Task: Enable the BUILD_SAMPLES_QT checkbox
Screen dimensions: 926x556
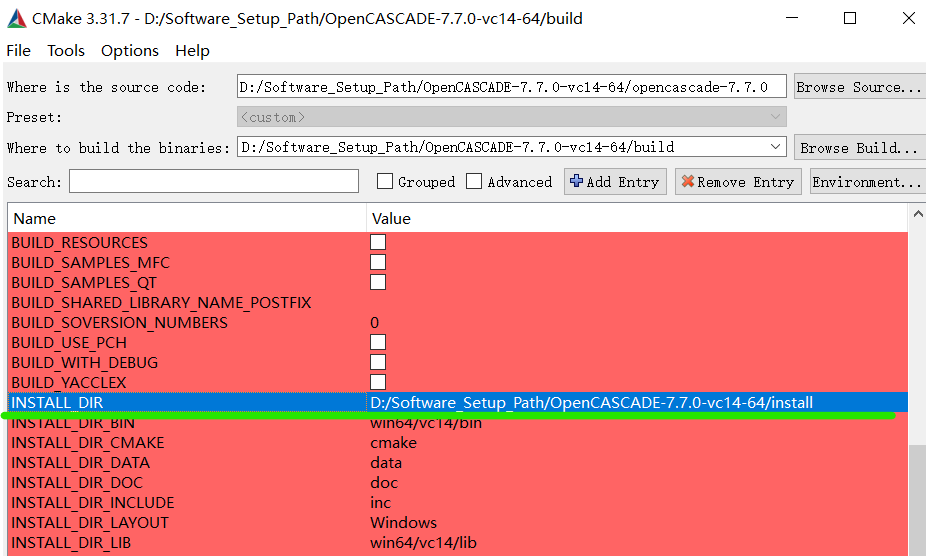Action: (378, 282)
